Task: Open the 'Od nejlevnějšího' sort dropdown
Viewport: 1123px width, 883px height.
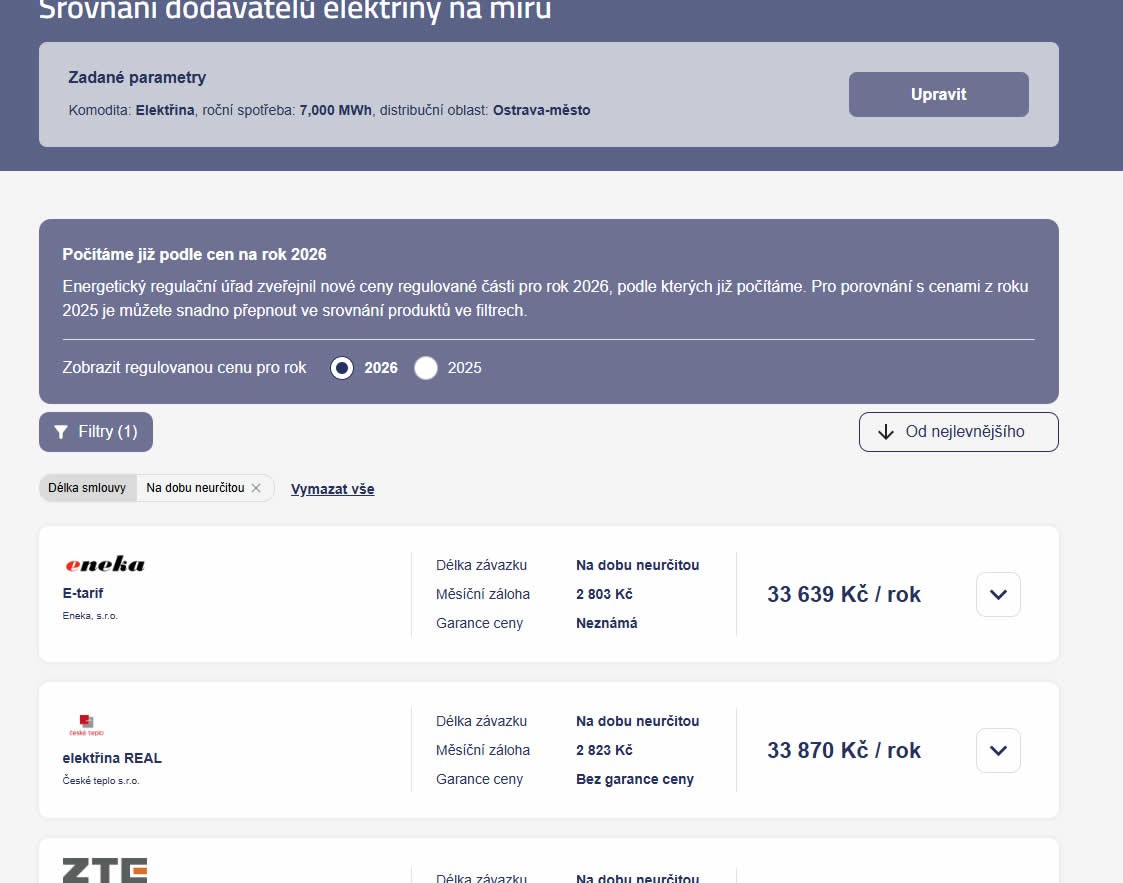Action: coord(958,432)
